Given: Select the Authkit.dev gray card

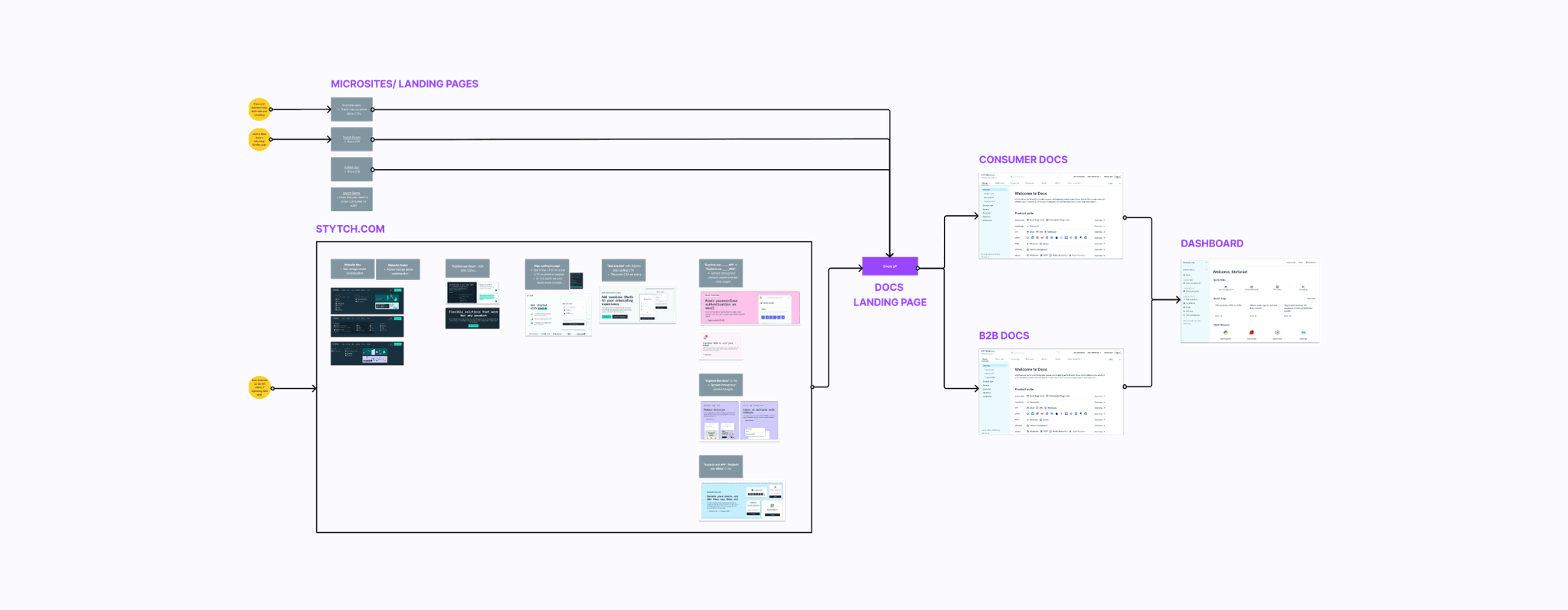Looking at the screenshot, I should pyautogui.click(x=351, y=169).
